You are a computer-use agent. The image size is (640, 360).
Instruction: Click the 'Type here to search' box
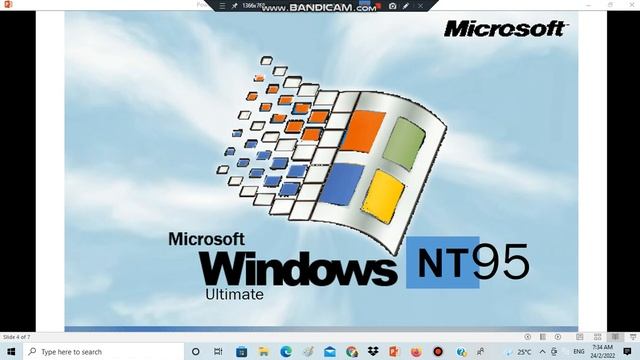(x=104, y=351)
